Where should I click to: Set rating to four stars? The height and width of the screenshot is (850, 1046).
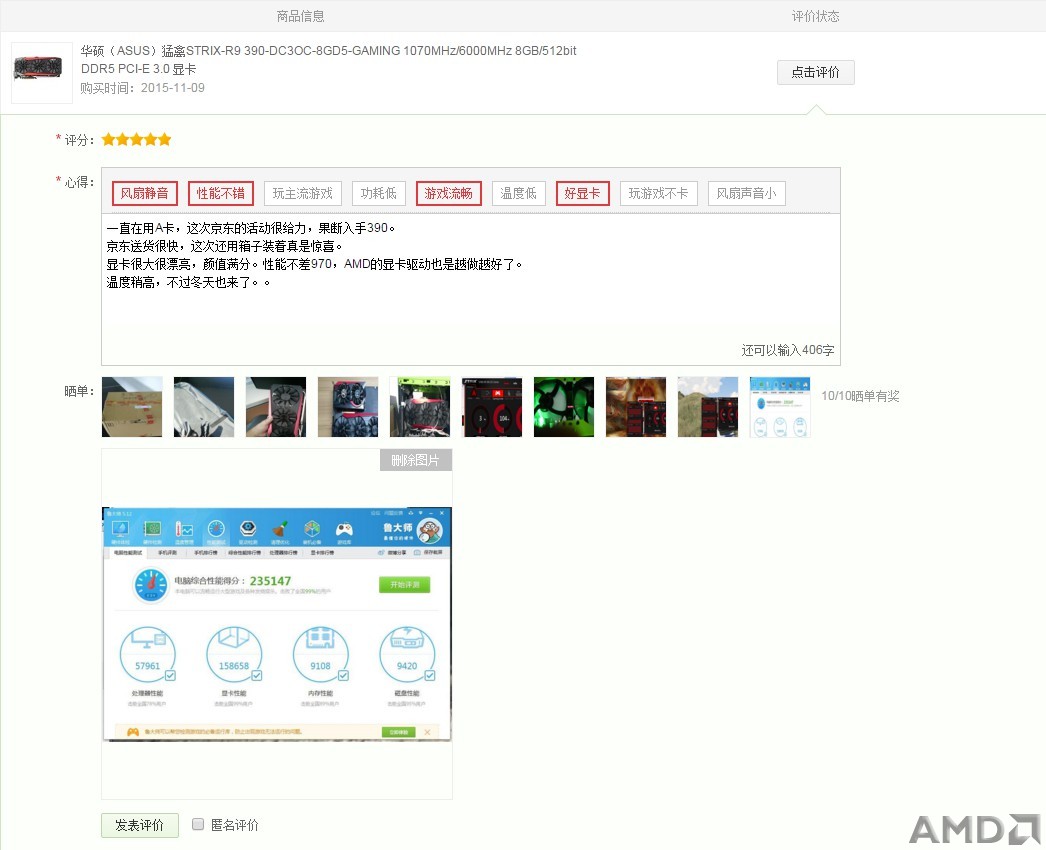150,139
